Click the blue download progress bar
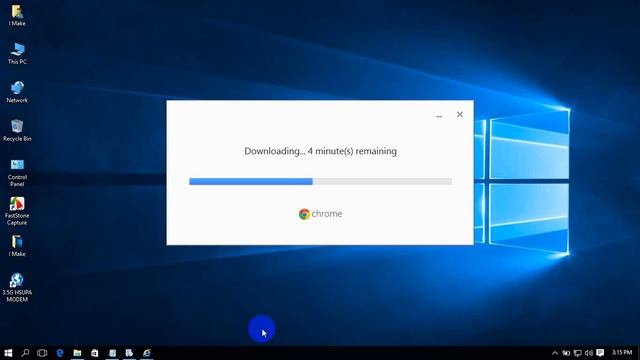 [x=320, y=182]
